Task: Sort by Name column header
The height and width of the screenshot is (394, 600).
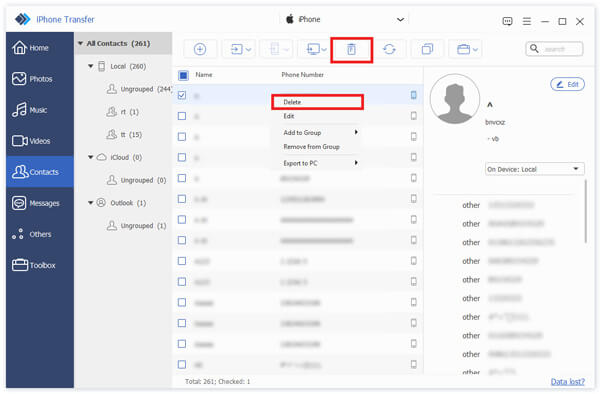Action: click(204, 75)
